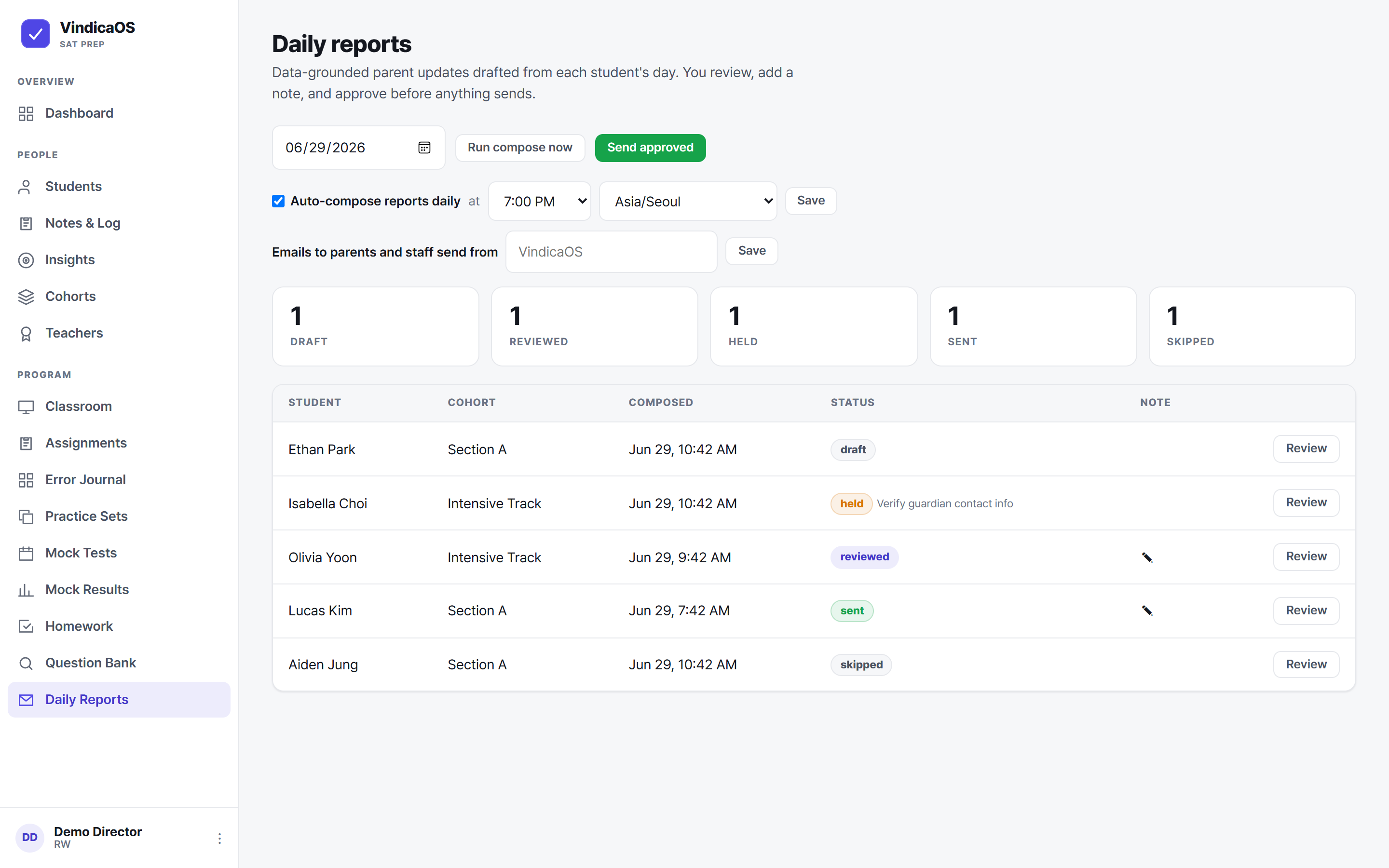The image size is (1389, 868).
Task: Click the Practice Sets copy icon
Action: coord(26,517)
